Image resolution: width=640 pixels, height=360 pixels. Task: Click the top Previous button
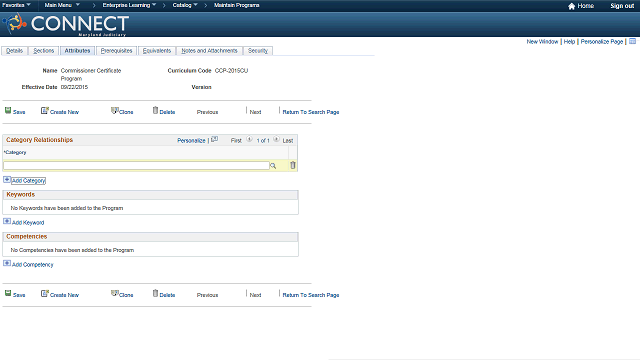click(x=207, y=112)
